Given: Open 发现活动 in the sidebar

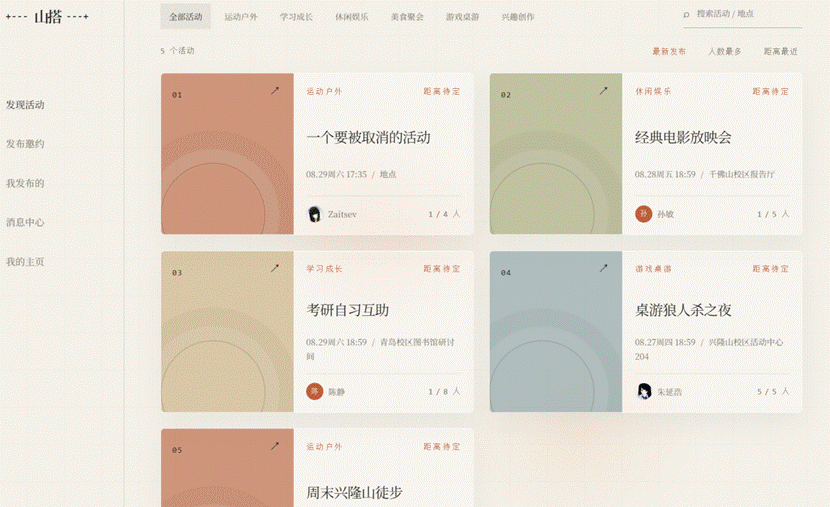Looking at the screenshot, I should coord(25,105).
